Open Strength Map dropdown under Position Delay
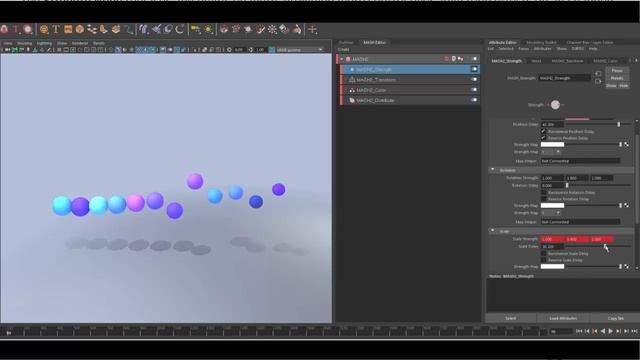The image size is (640, 360). 551,152
